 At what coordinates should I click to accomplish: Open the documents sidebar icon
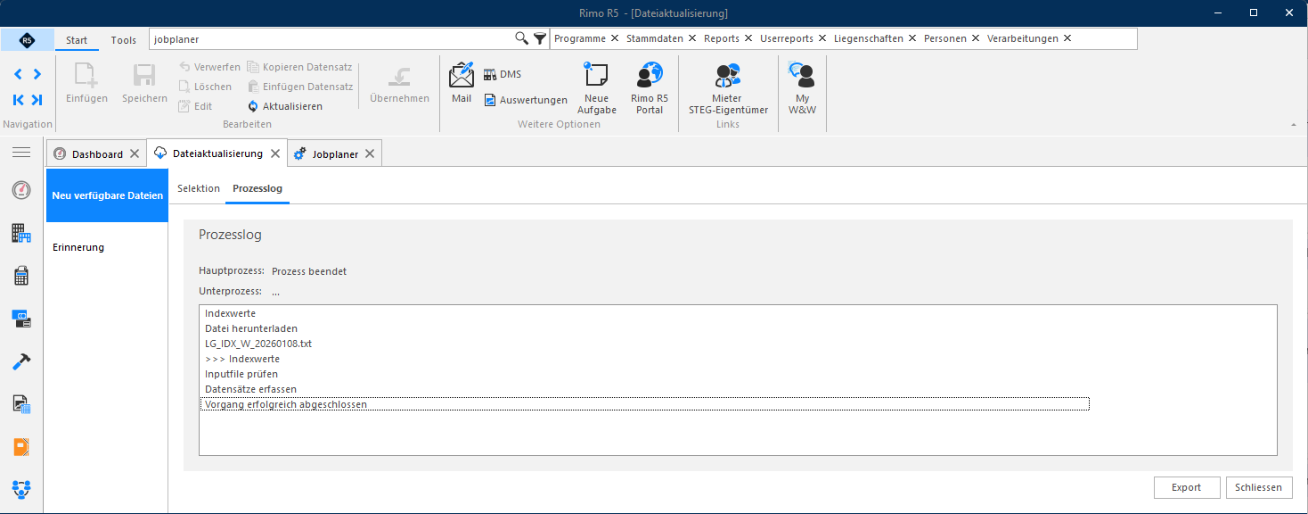[x=21, y=404]
